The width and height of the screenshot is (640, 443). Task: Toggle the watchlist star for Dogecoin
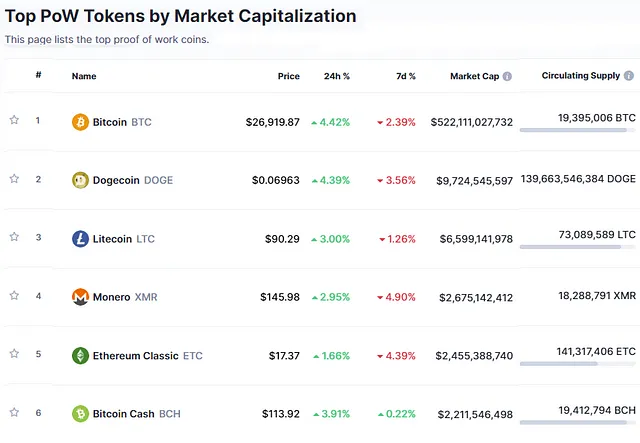point(14,178)
